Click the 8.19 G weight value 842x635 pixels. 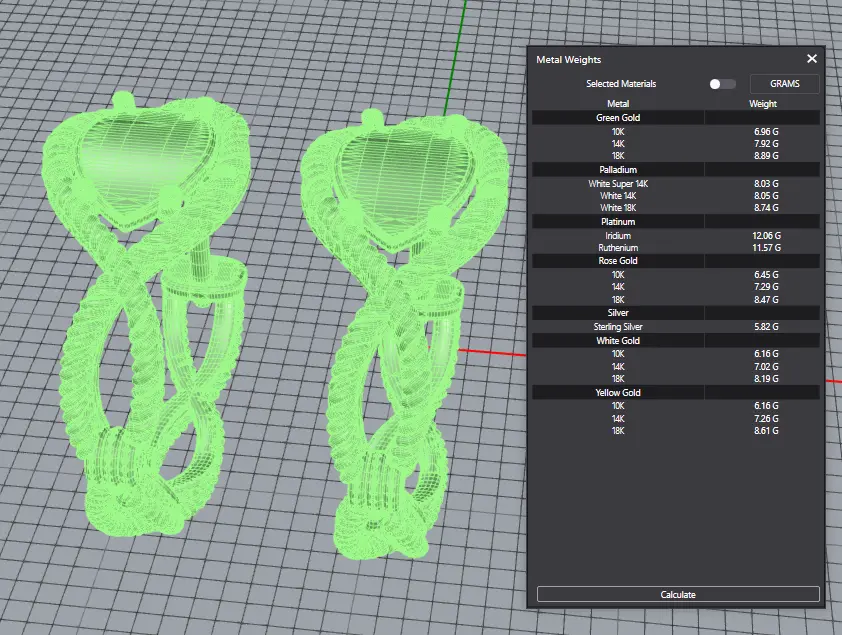click(766, 379)
